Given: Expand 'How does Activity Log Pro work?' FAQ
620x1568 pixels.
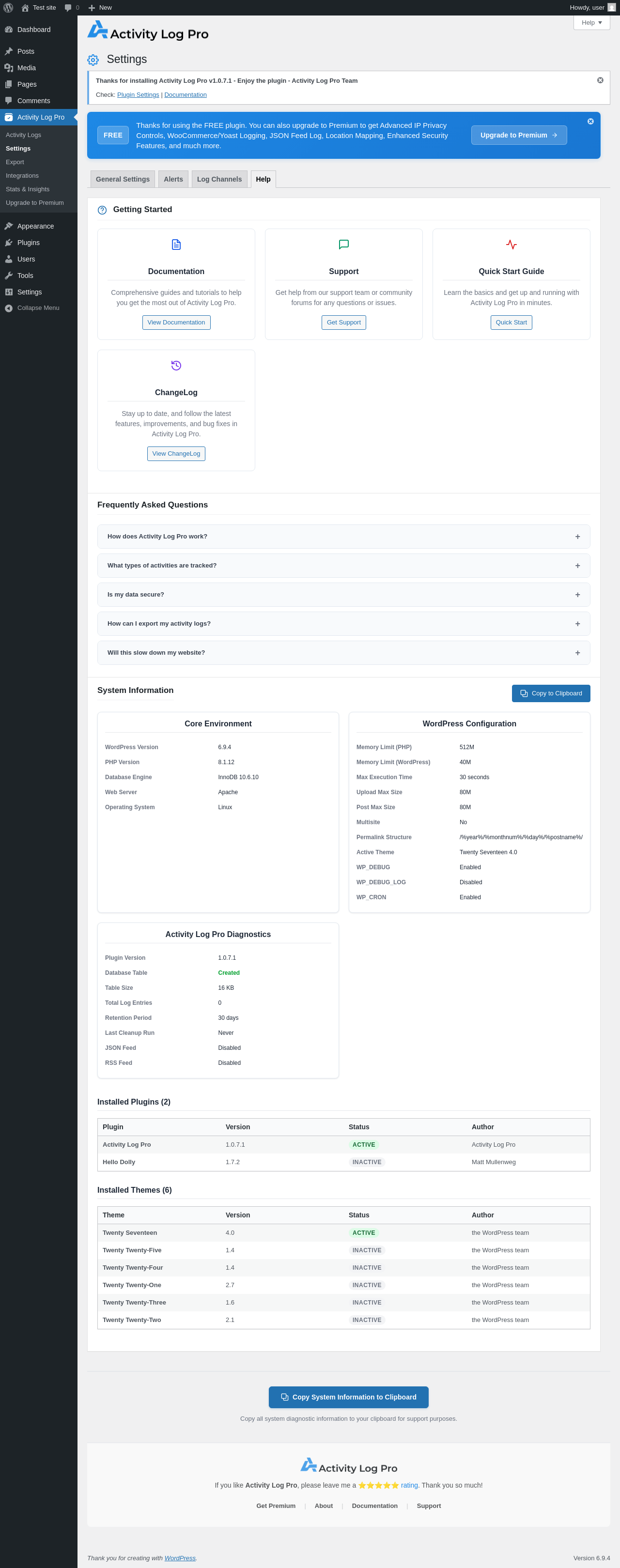Looking at the screenshot, I should (343, 537).
